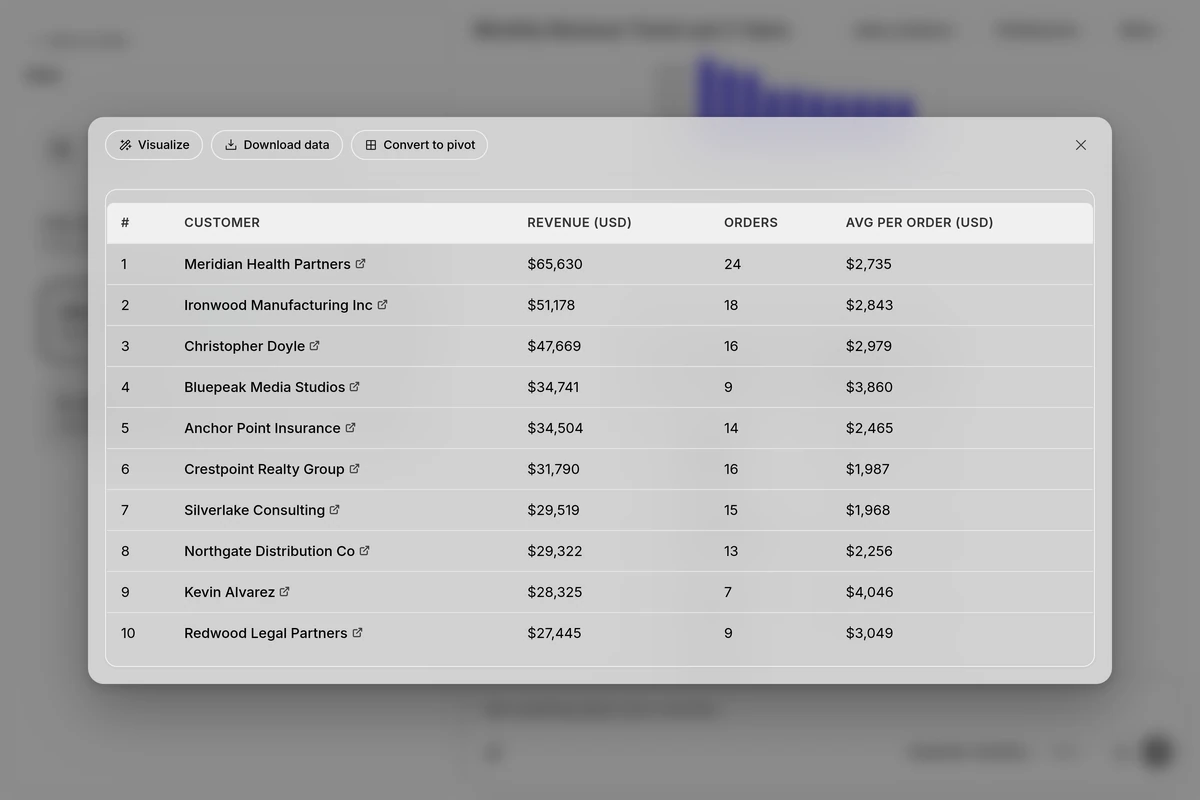
Task: Open Silverlake Consulting external link icon
Action: click(x=335, y=510)
